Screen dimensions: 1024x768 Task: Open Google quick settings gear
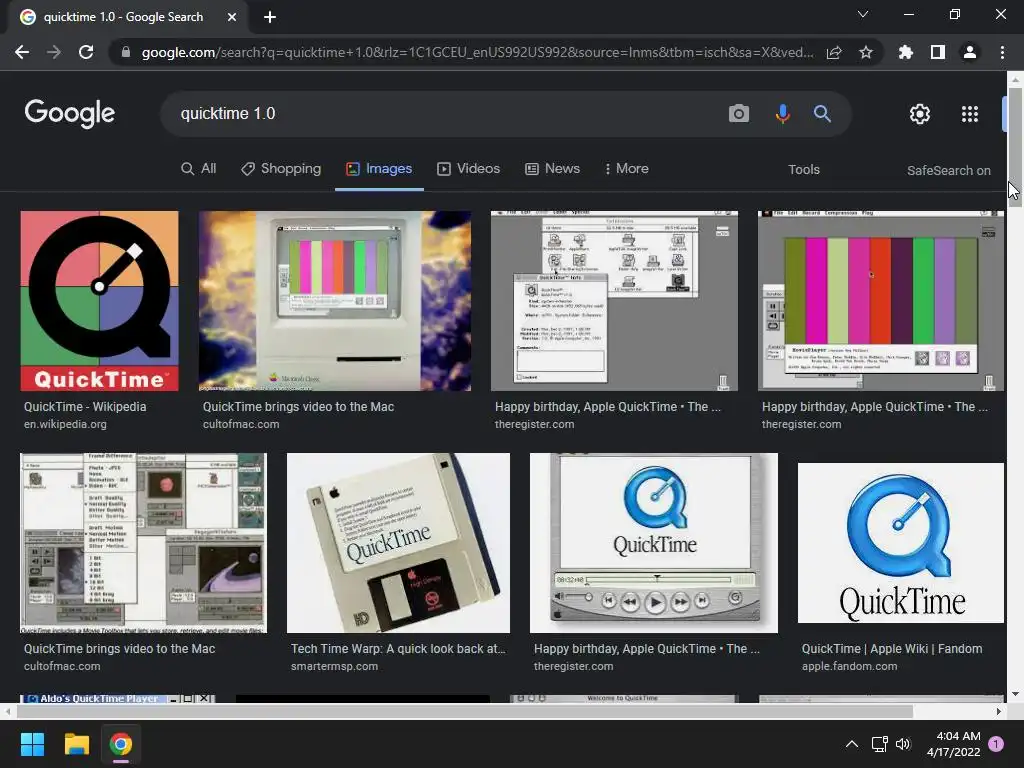pos(920,114)
